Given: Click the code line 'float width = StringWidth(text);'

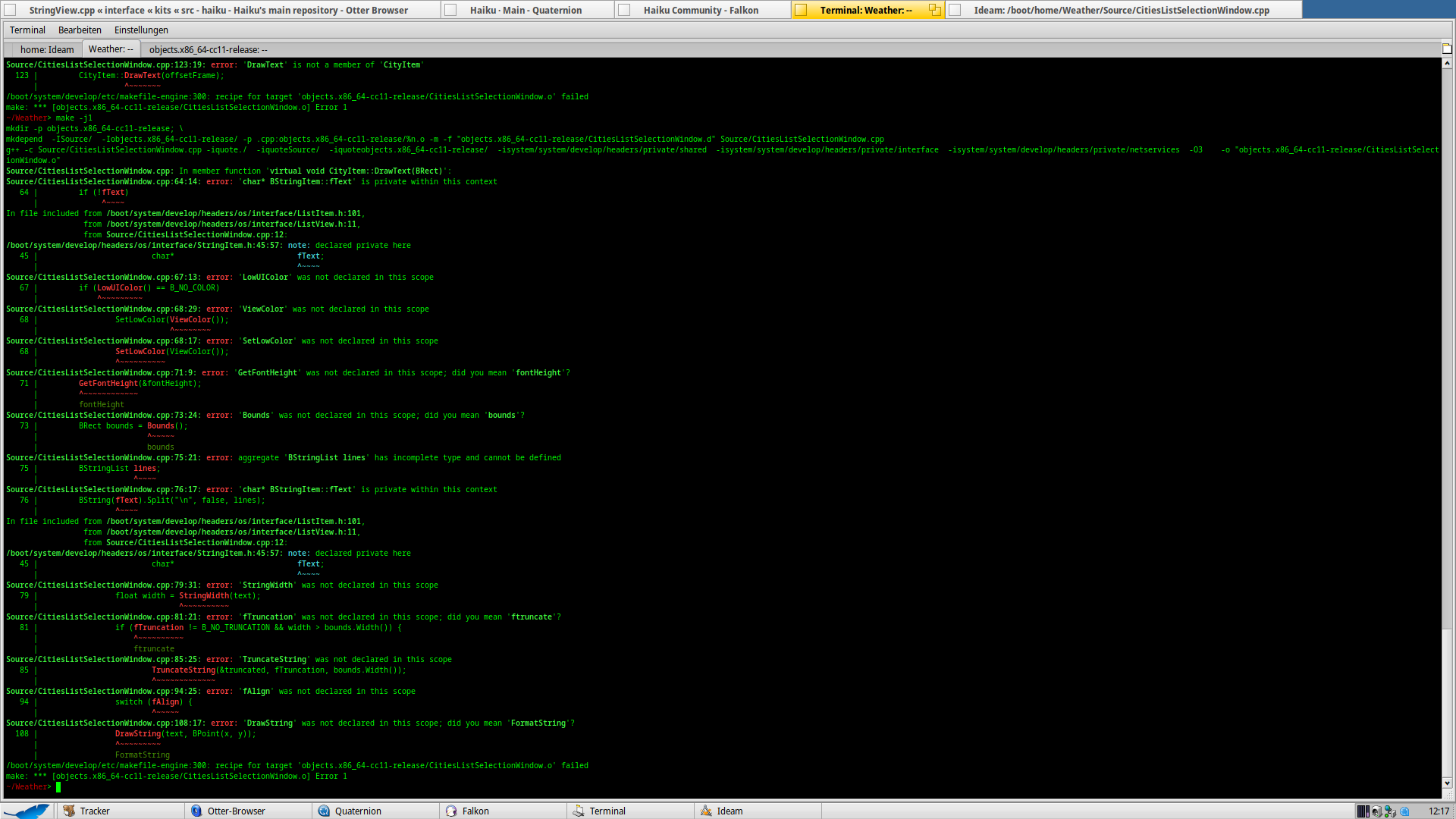Looking at the screenshot, I should 188,595.
